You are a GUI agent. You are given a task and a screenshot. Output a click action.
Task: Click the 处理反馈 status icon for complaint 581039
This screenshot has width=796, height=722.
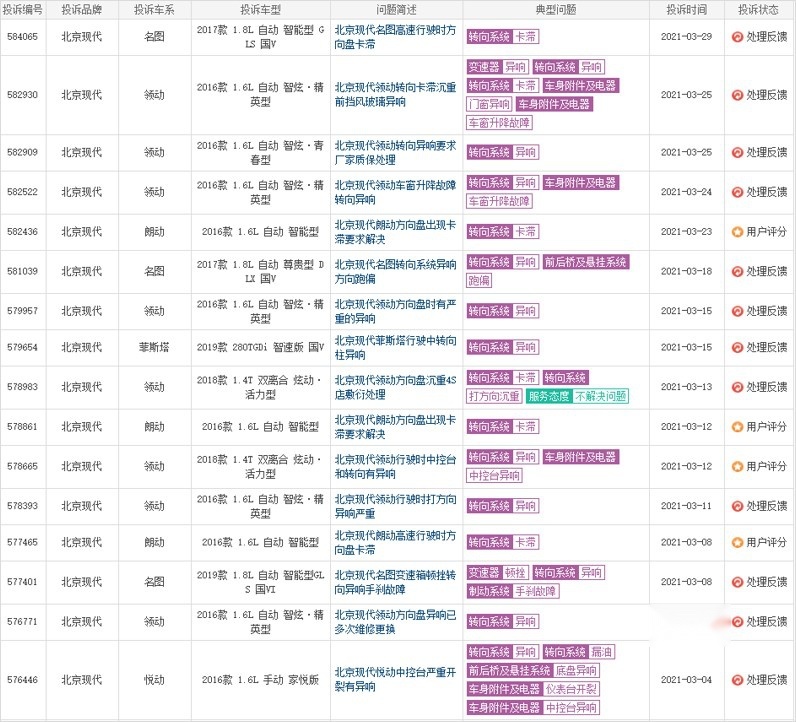737,272
